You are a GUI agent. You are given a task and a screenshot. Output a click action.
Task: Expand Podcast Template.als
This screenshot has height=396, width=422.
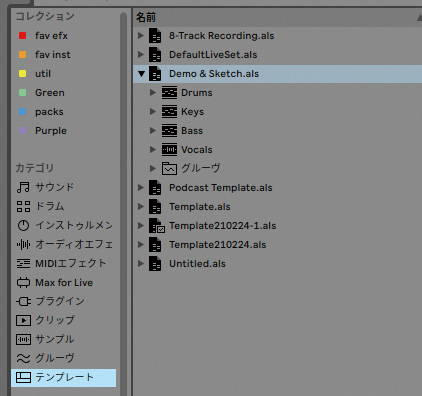click(x=141, y=187)
